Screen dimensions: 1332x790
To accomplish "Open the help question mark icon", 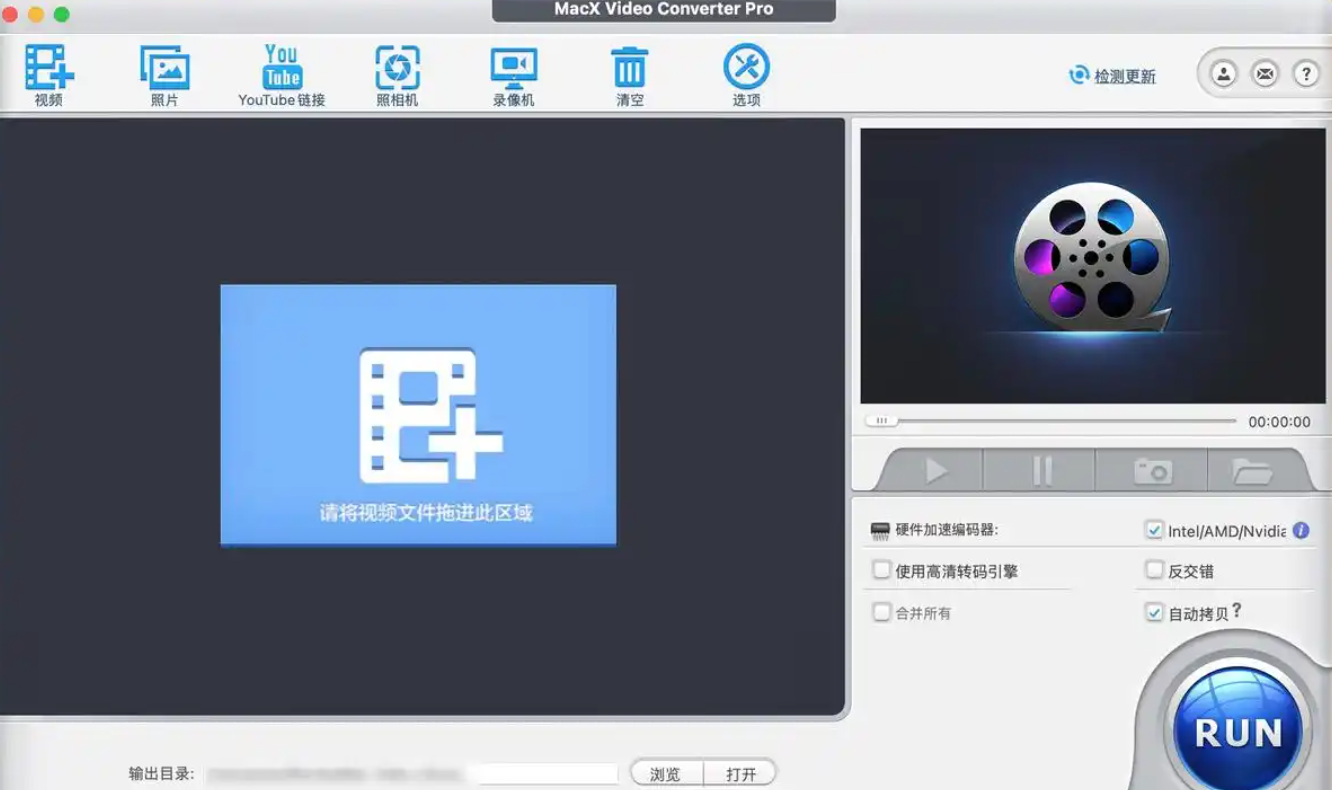I will click(x=1305, y=74).
